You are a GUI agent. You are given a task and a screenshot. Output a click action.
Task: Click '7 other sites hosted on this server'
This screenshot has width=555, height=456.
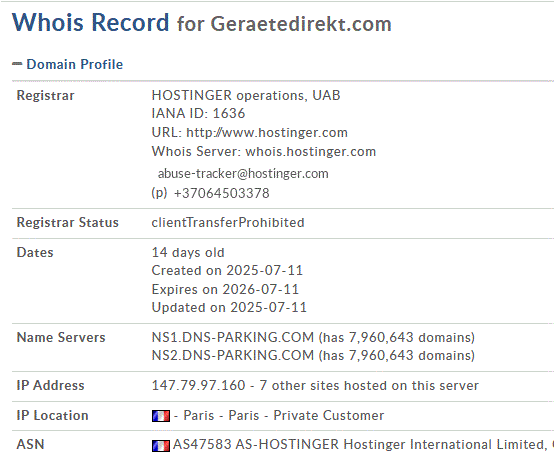coord(369,385)
